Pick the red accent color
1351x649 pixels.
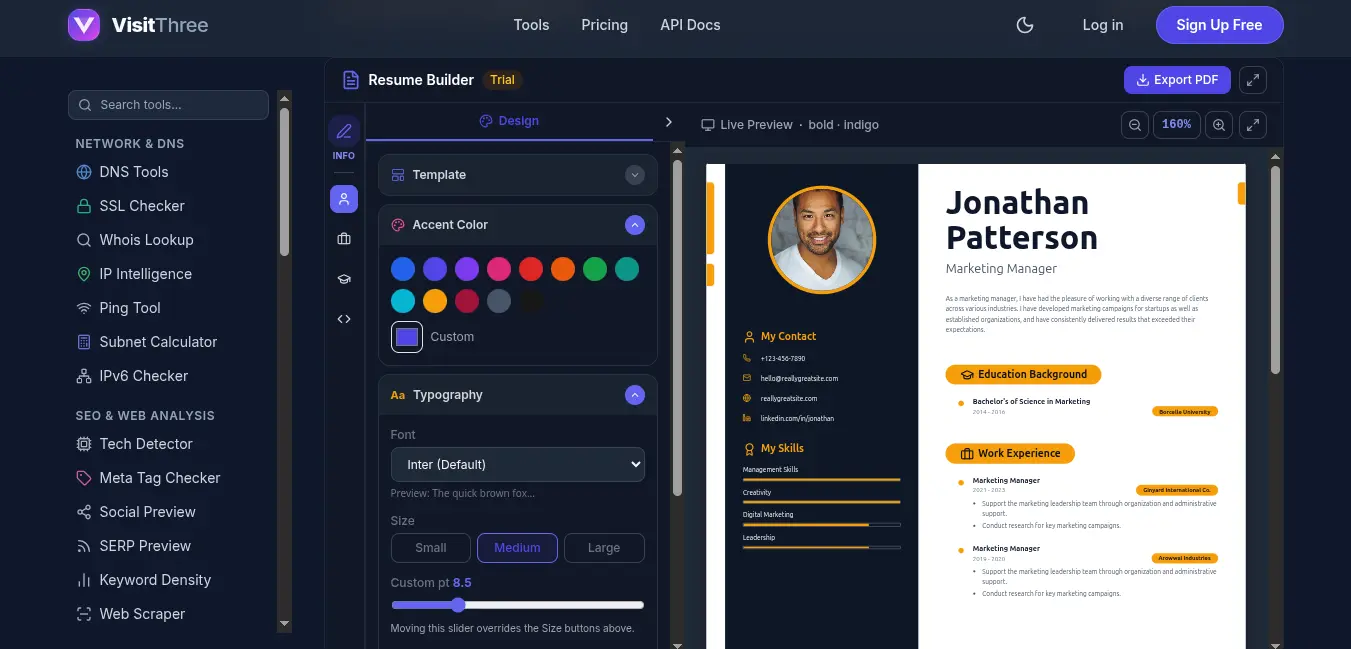click(x=531, y=269)
